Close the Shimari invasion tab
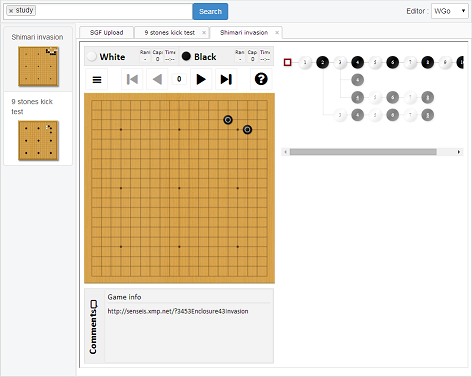 pyautogui.click(x=277, y=33)
